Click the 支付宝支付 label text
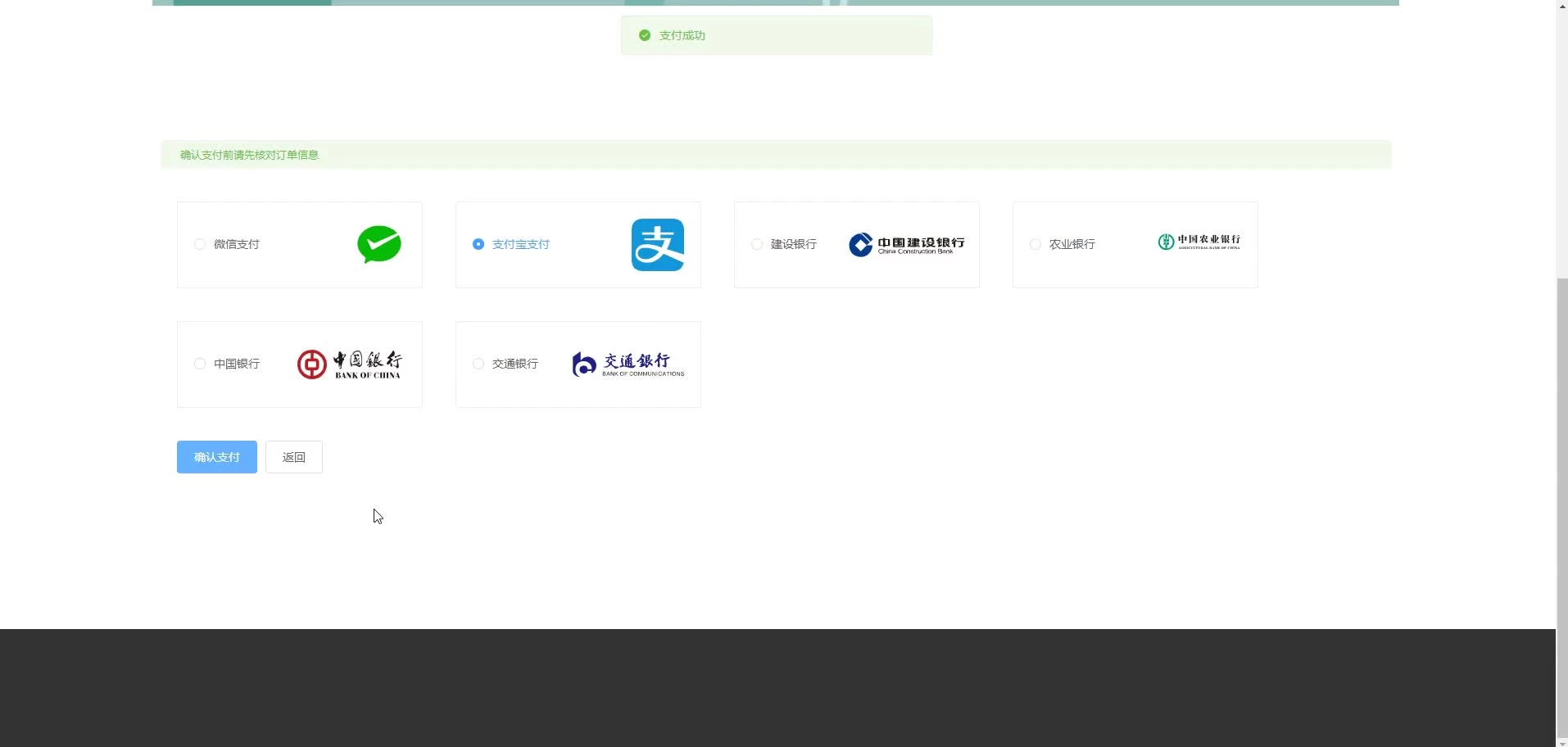 point(521,244)
